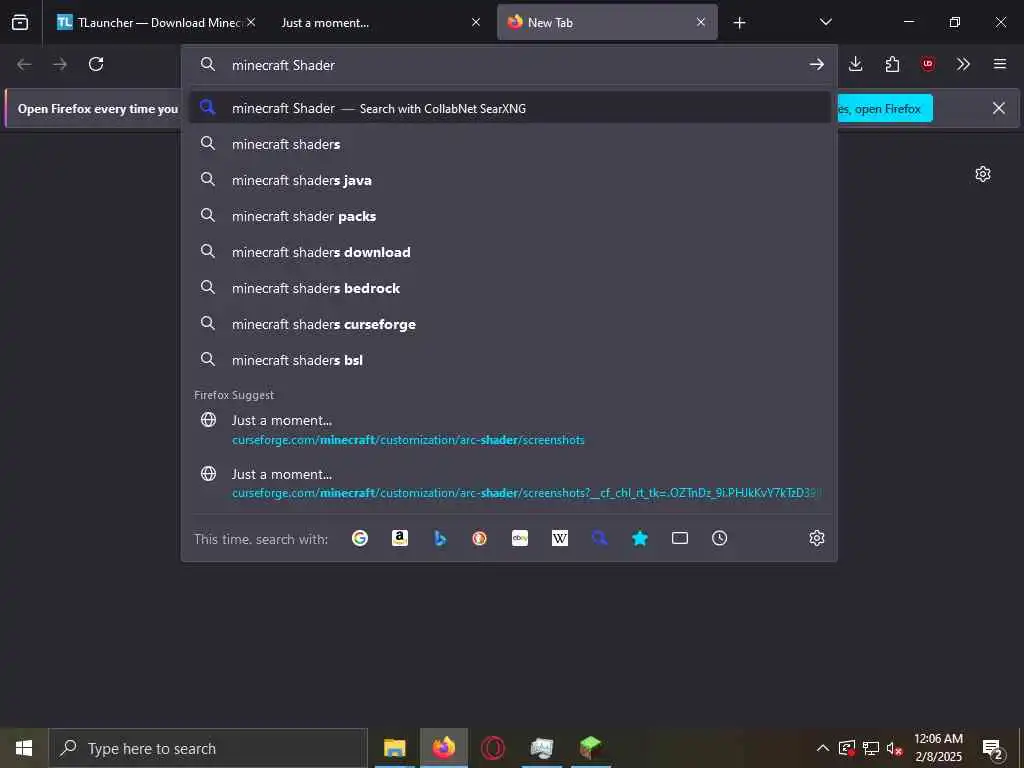
Task: Click the muted volume tray icon
Action: [x=894, y=748]
